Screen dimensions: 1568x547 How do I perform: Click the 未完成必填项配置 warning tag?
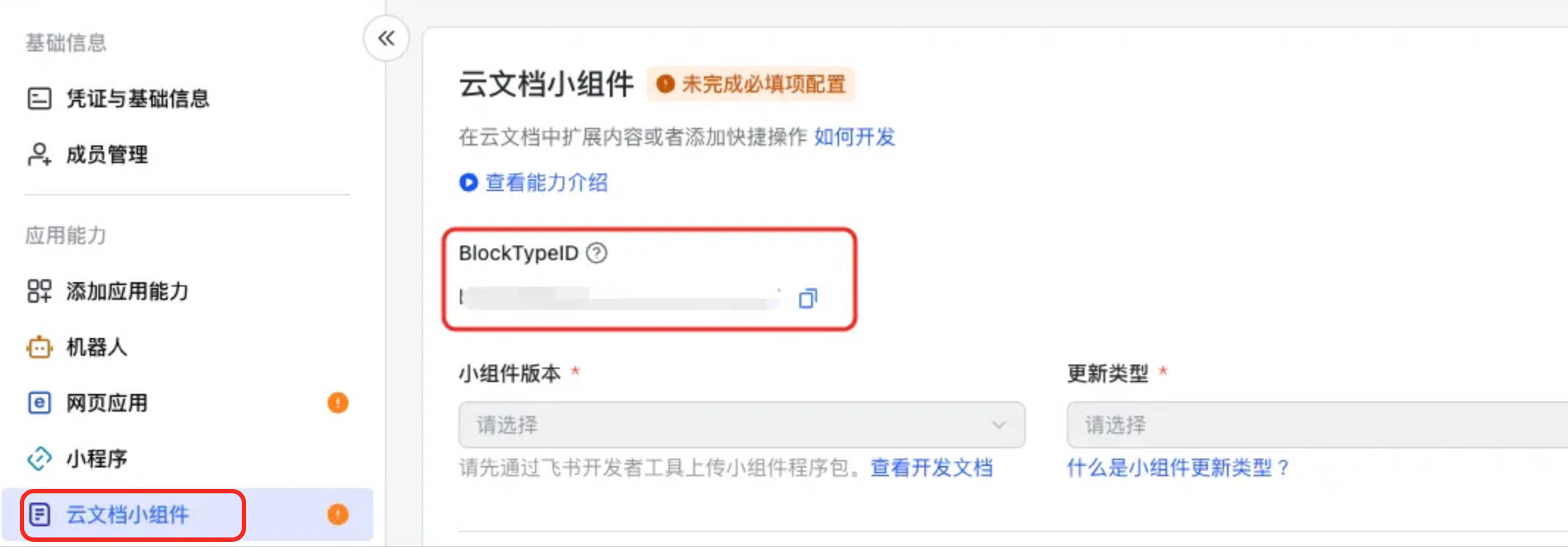pos(750,84)
